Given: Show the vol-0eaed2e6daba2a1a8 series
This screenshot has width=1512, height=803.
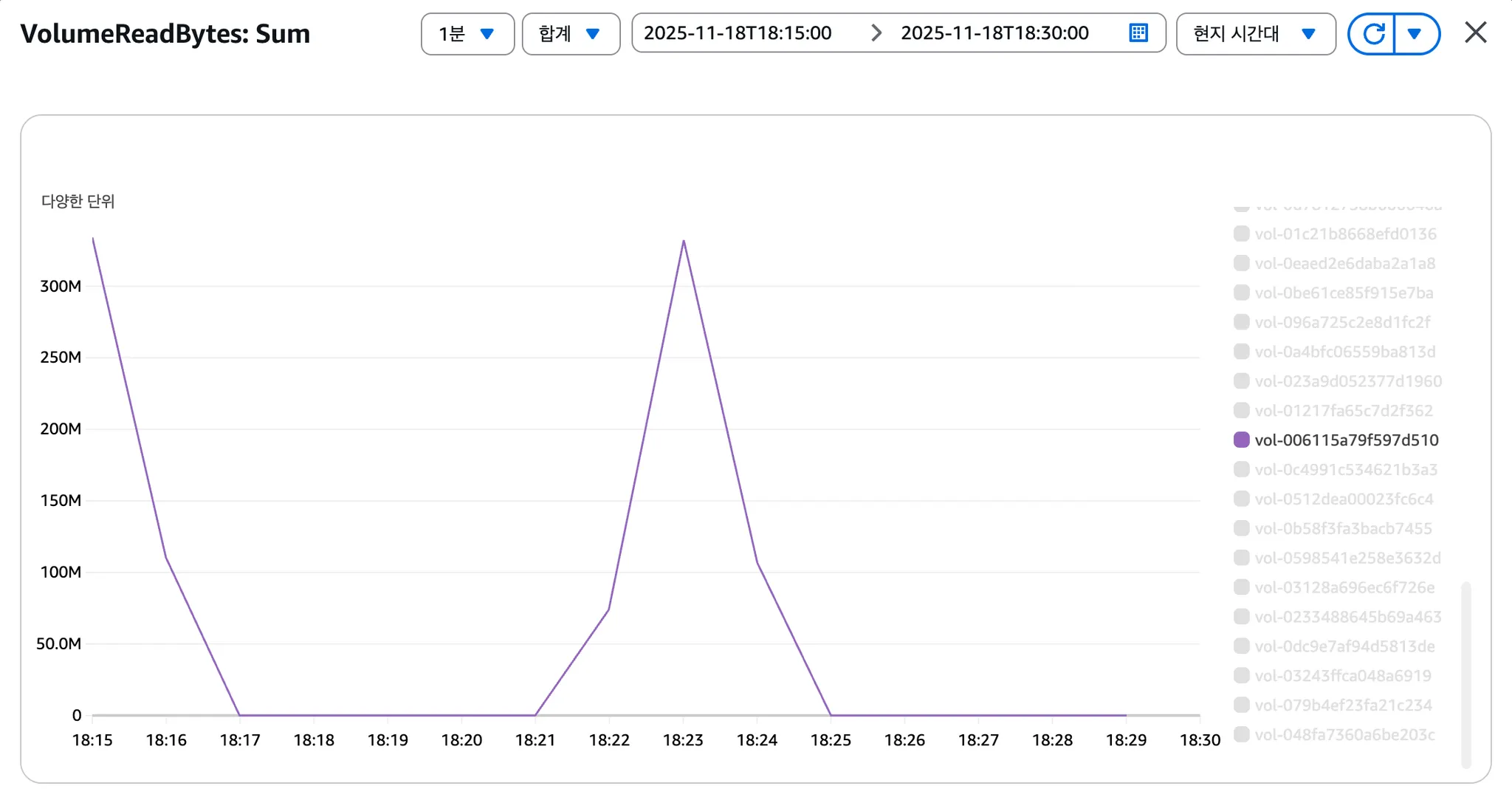Looking at the screenshot, I should point(1241,264).
